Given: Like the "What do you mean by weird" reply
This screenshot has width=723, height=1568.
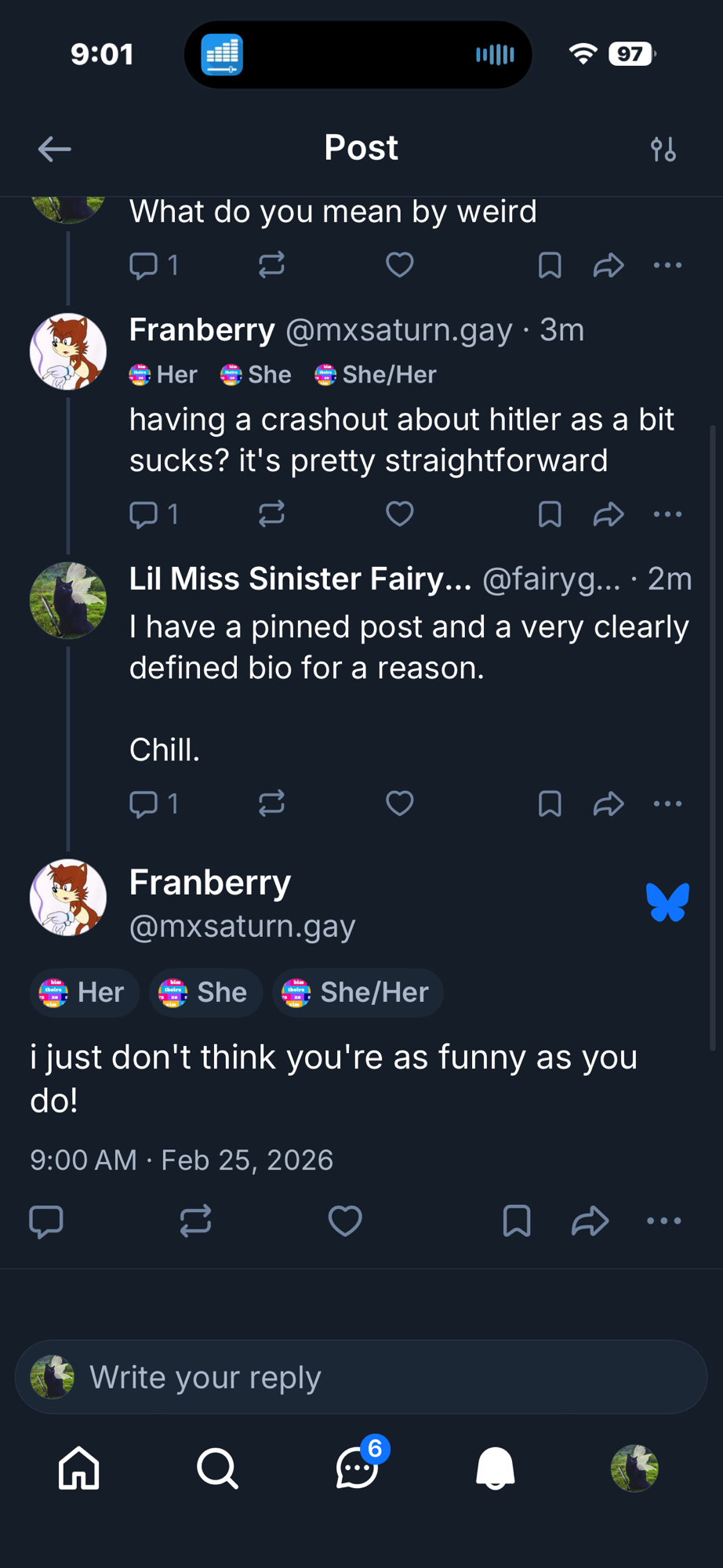Looking at the screenshot, I should tap(400, 265).
